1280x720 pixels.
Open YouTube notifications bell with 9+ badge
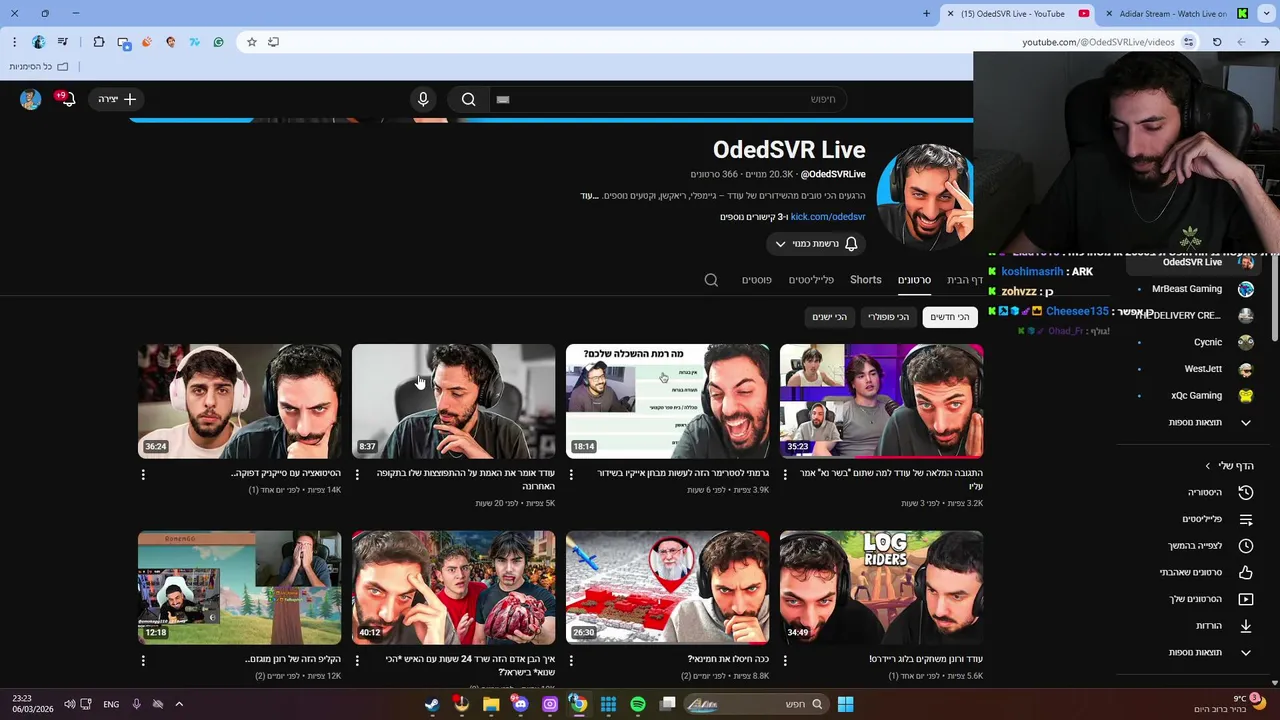[67, 99]
